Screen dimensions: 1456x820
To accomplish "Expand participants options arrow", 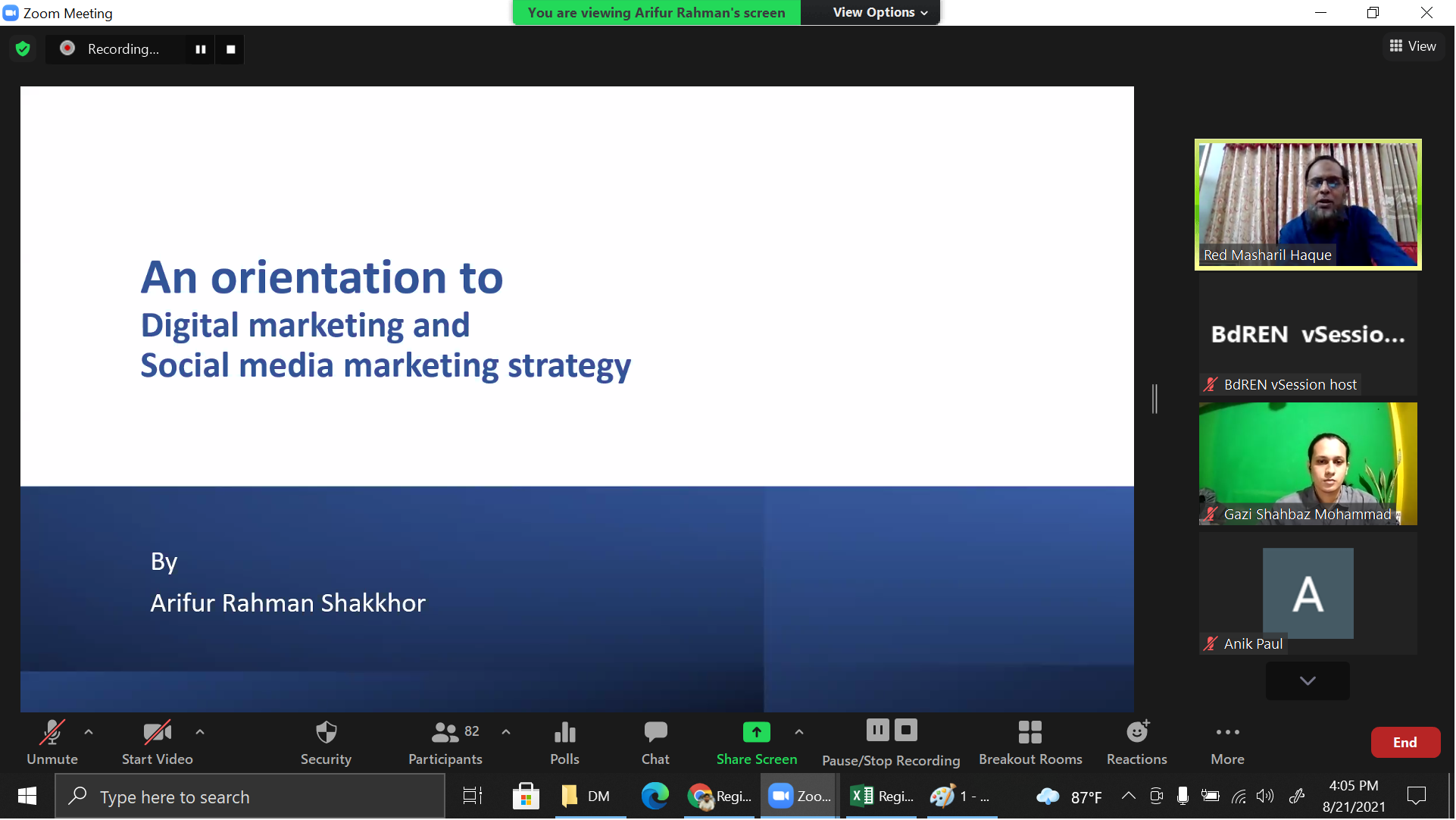I will pyautogui.click(x=506, y=732).
